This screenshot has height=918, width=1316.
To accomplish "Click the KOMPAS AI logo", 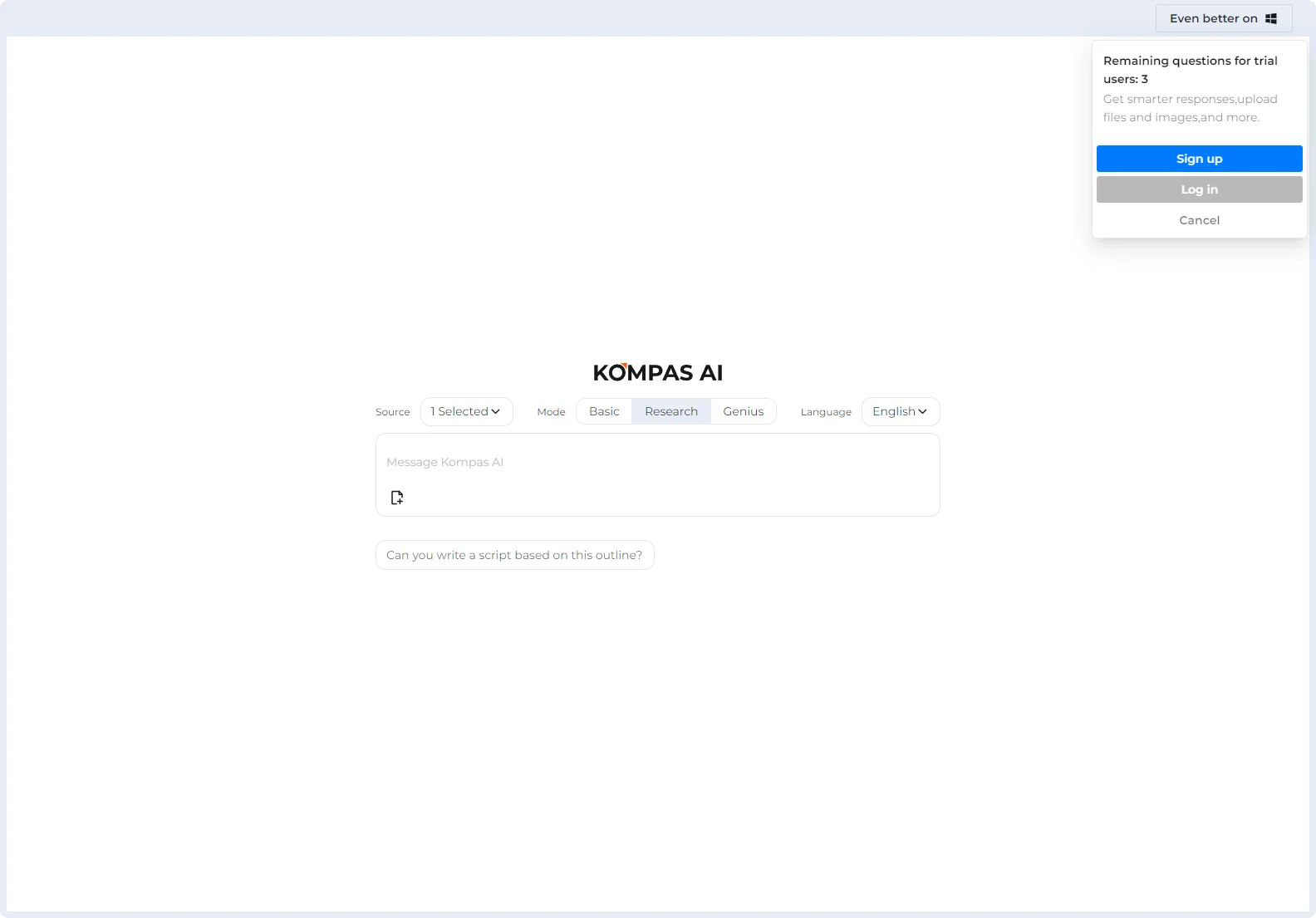I will 657,372.
